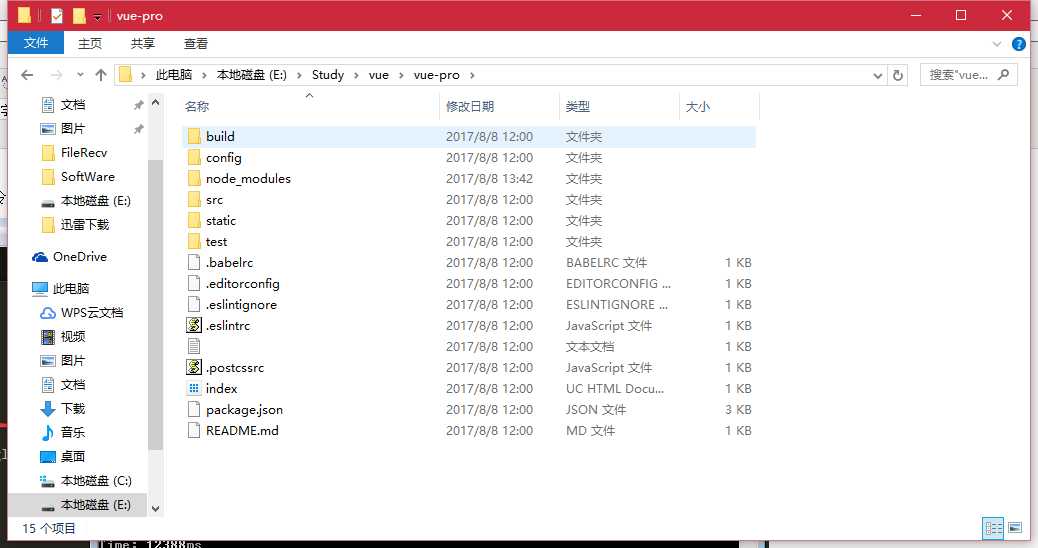Click navigation pane scrollbar down arrow

(x=156, y=508)
